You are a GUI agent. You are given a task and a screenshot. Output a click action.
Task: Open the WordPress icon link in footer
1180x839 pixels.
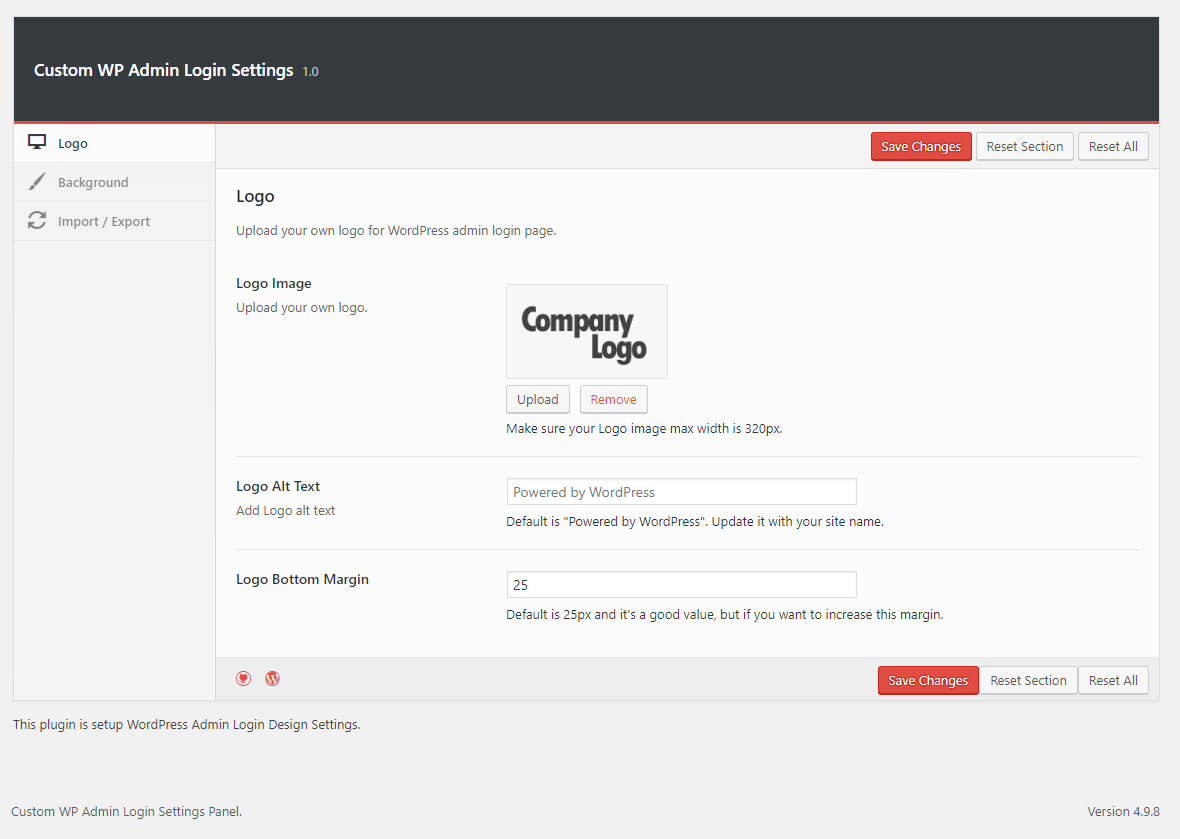pos(272,678)
